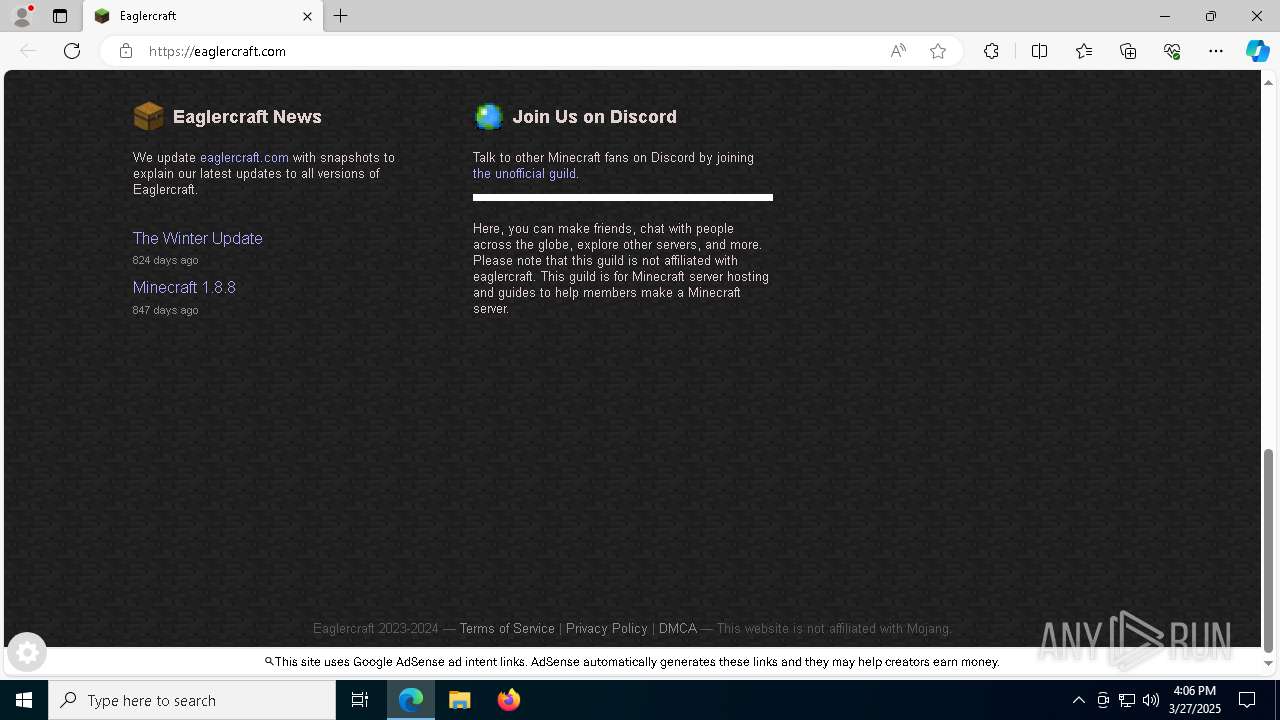
Task: Launch Firefox from taskbar
Action: point(509,700)
